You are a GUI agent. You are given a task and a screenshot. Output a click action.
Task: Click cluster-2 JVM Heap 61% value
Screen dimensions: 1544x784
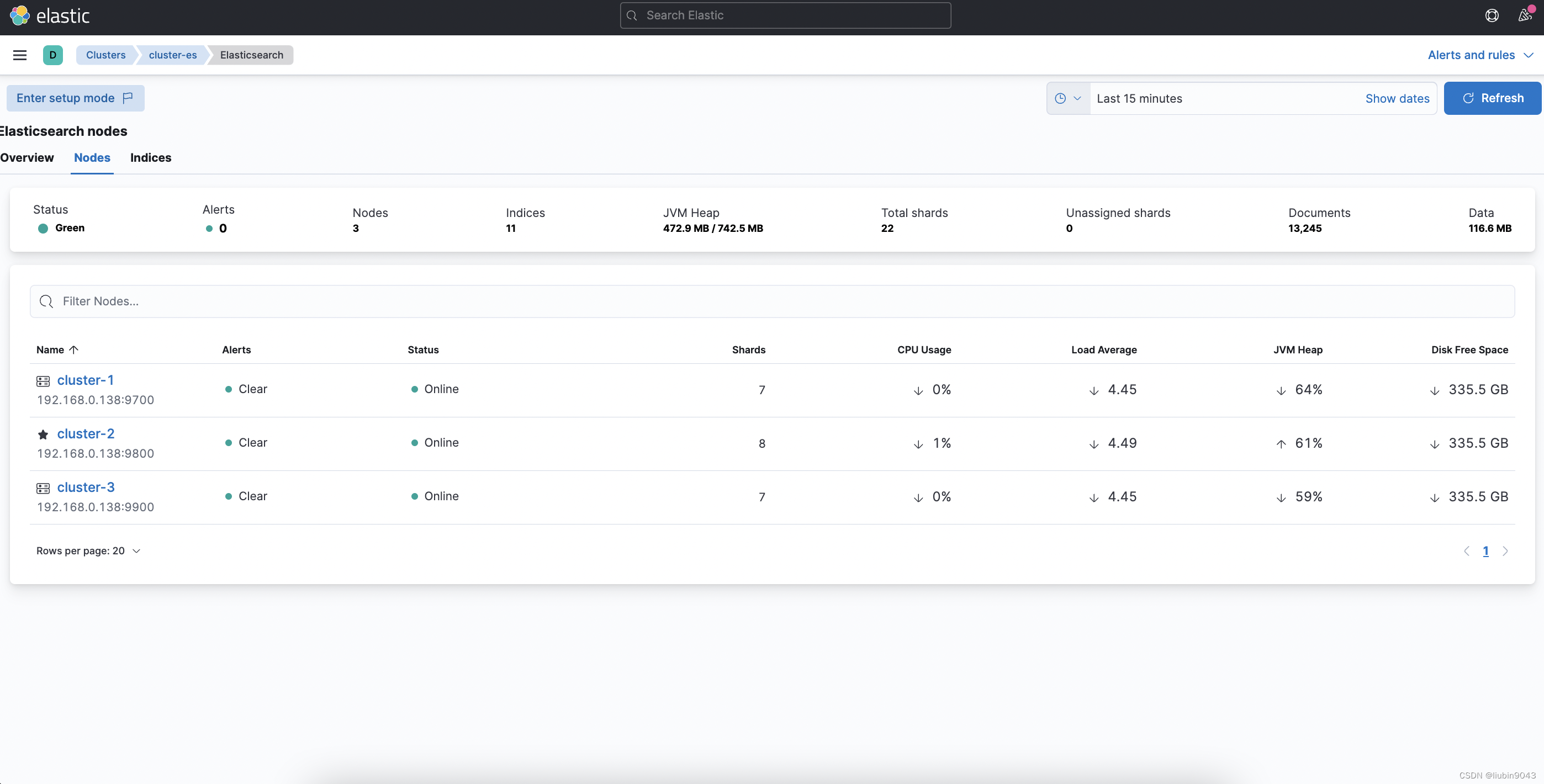point(1308,443)
